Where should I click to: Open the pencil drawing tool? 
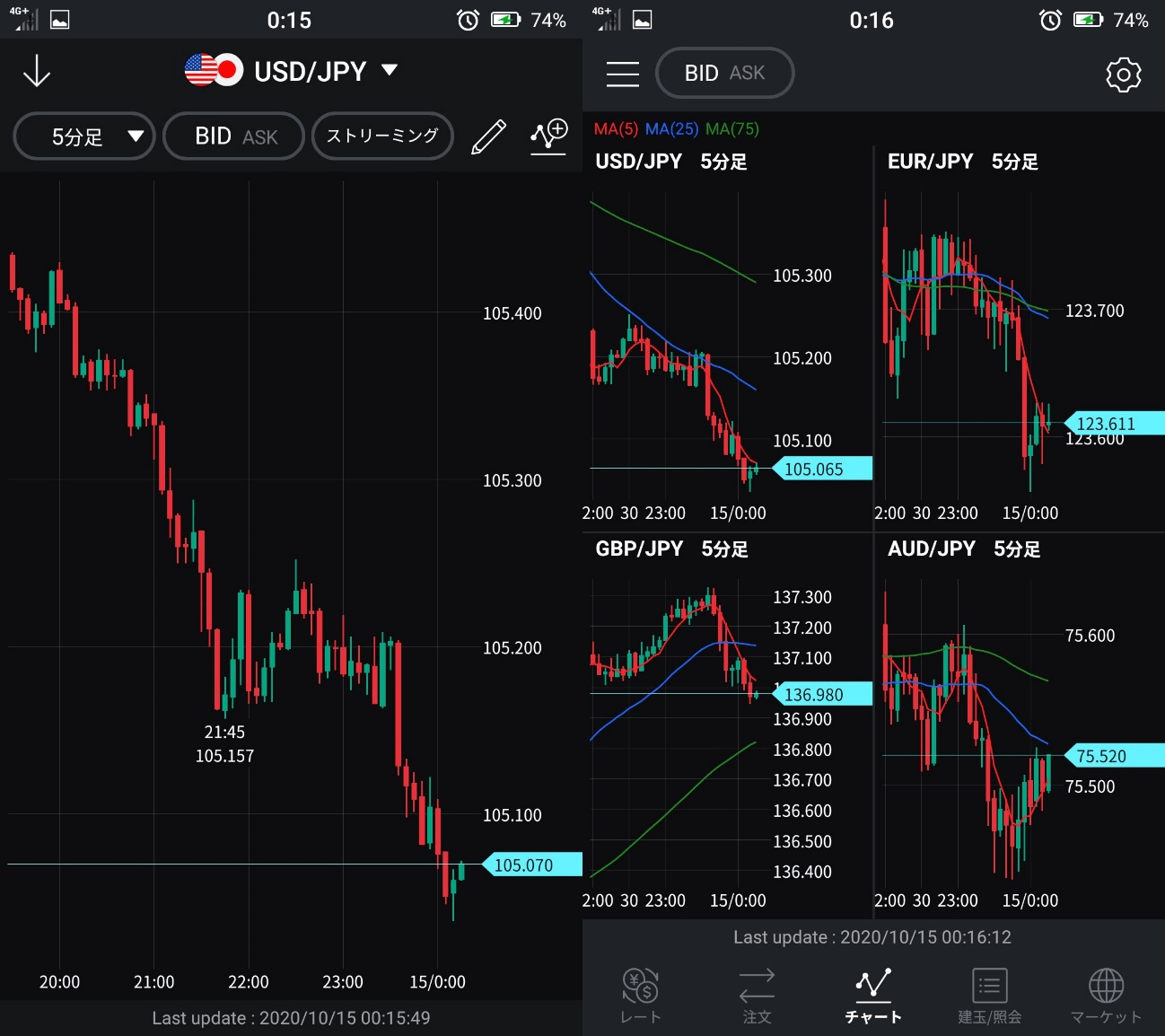488,136
